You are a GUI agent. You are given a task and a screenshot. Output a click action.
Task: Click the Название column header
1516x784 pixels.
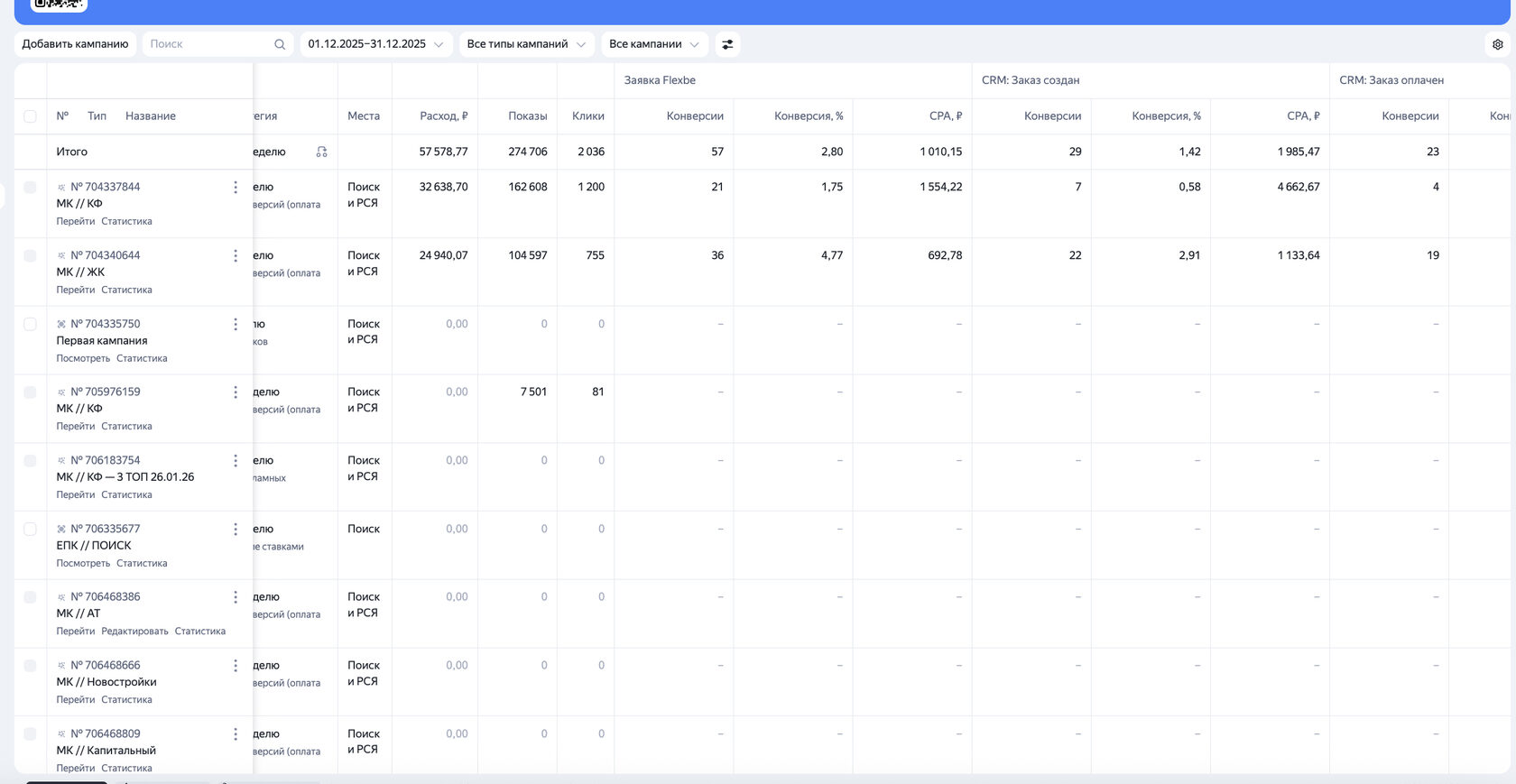[151, 116]
